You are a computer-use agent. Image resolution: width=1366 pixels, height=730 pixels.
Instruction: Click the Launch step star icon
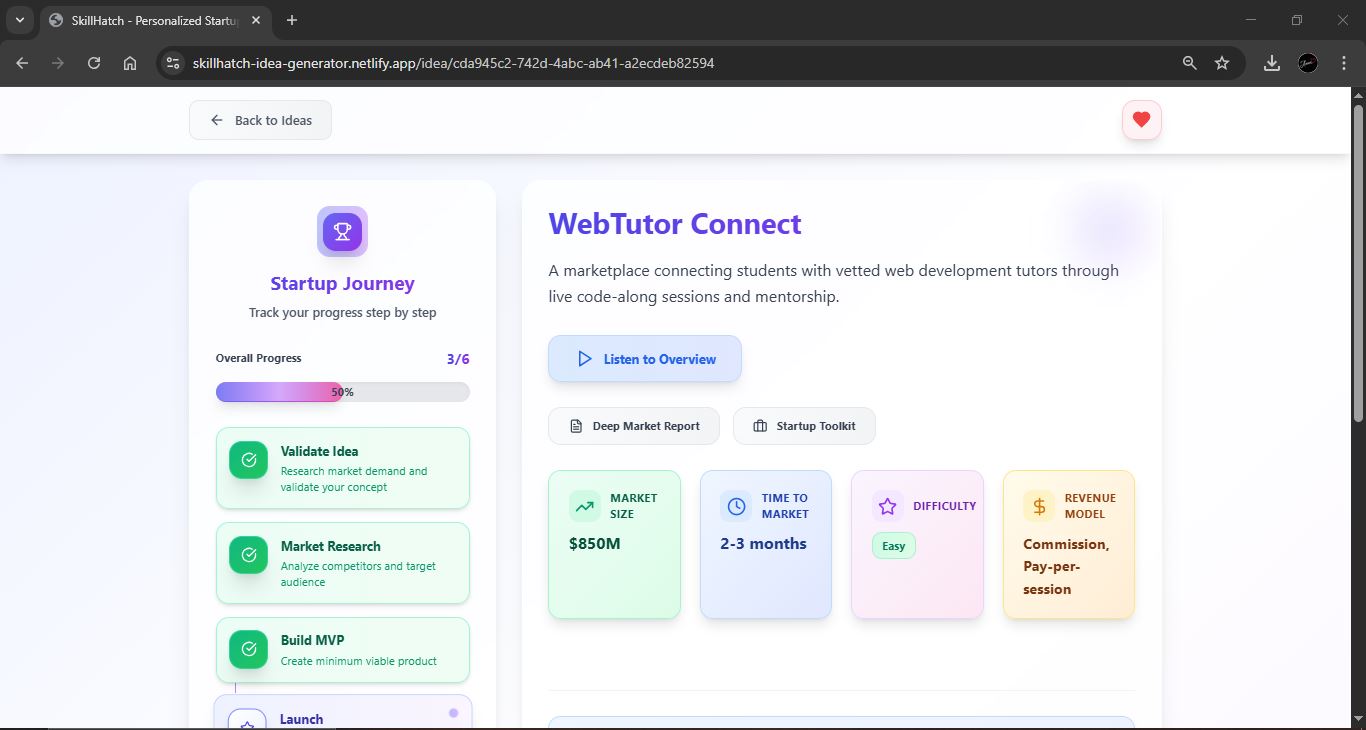pos(247,719)
